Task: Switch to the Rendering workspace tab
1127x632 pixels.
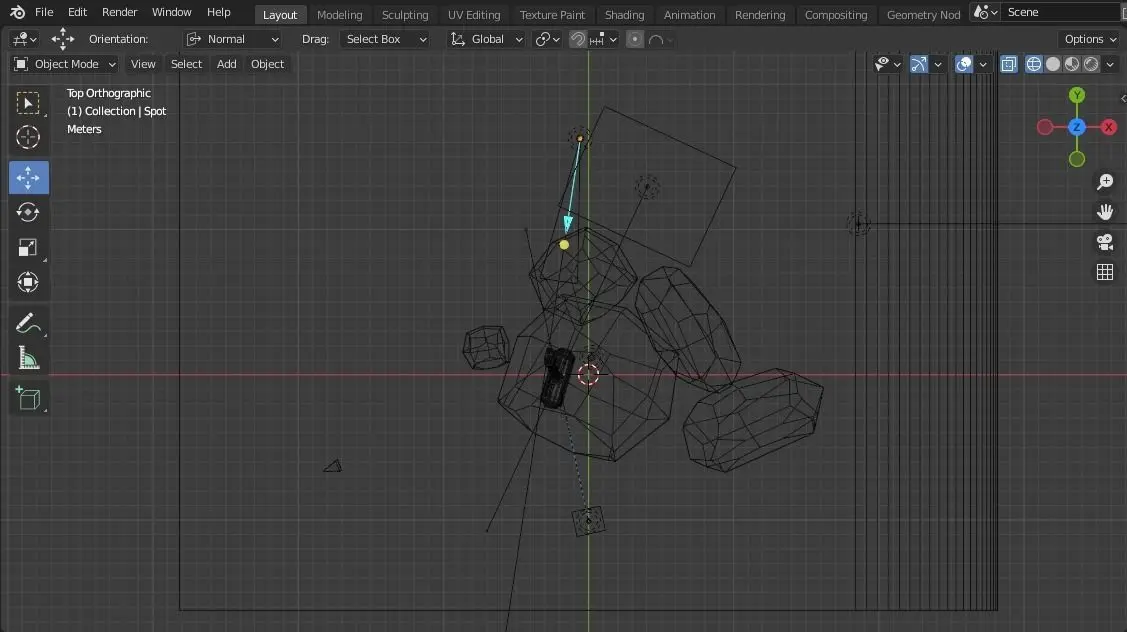Action: 760,14
